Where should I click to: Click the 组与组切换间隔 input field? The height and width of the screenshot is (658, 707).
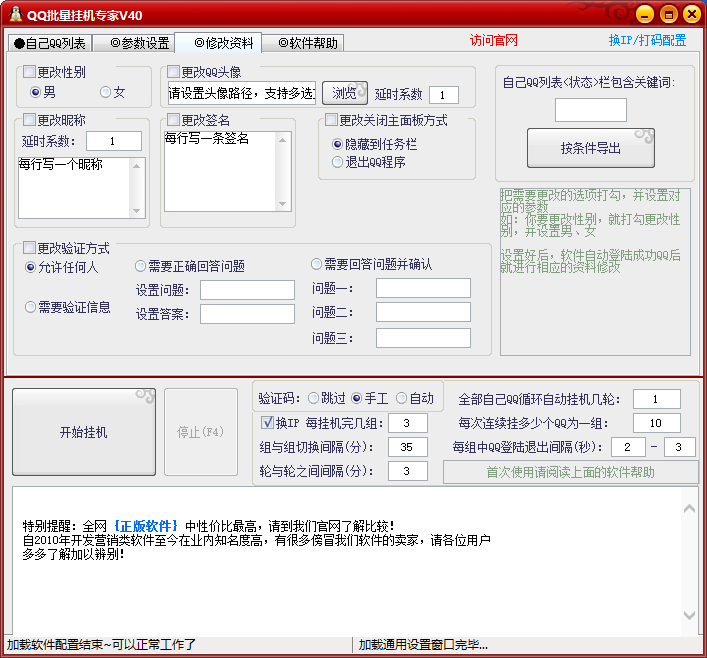point(408,447)
